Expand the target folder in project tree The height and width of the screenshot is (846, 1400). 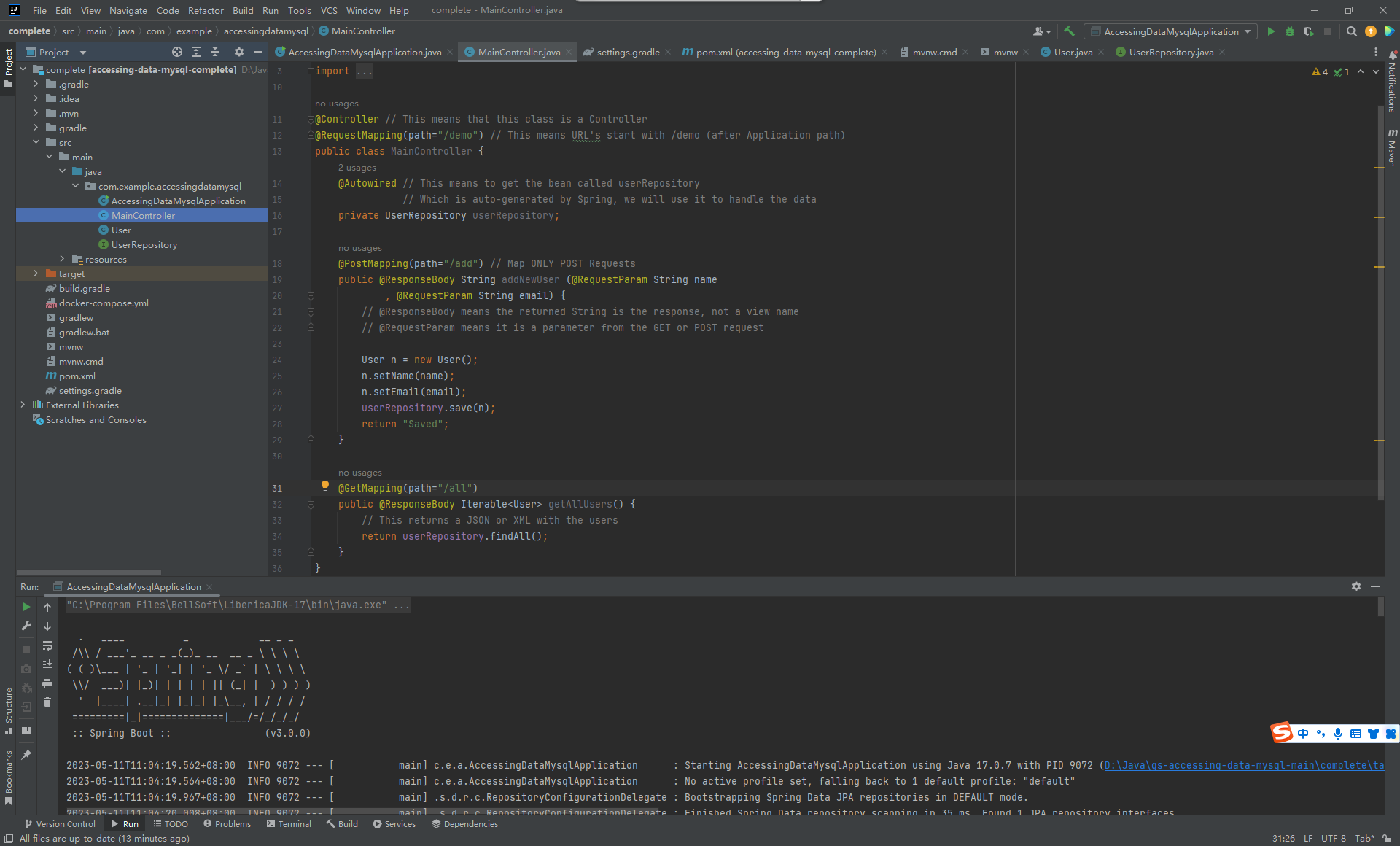coord(36,273)
